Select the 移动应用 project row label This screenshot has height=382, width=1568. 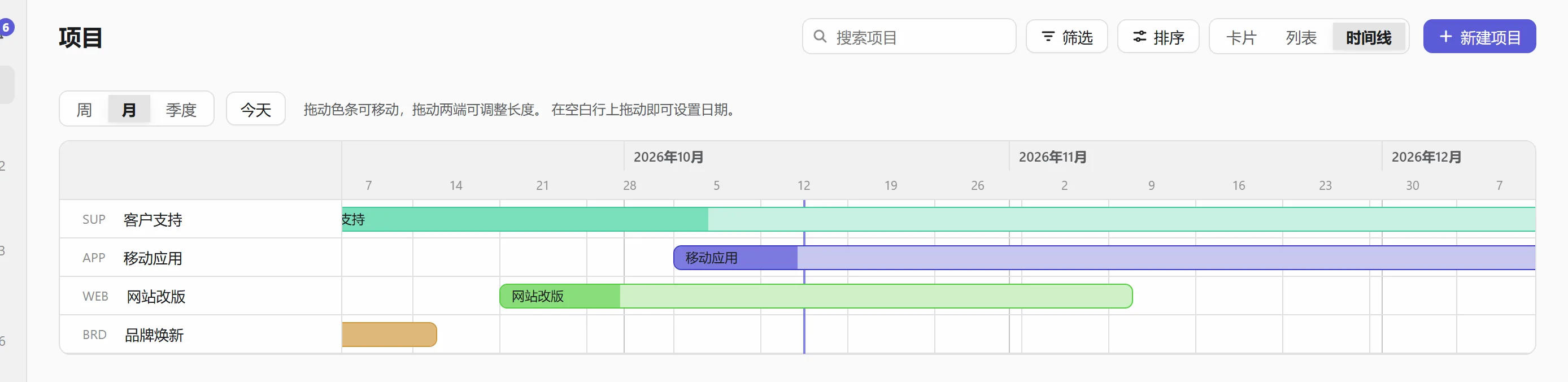(152, 258)
